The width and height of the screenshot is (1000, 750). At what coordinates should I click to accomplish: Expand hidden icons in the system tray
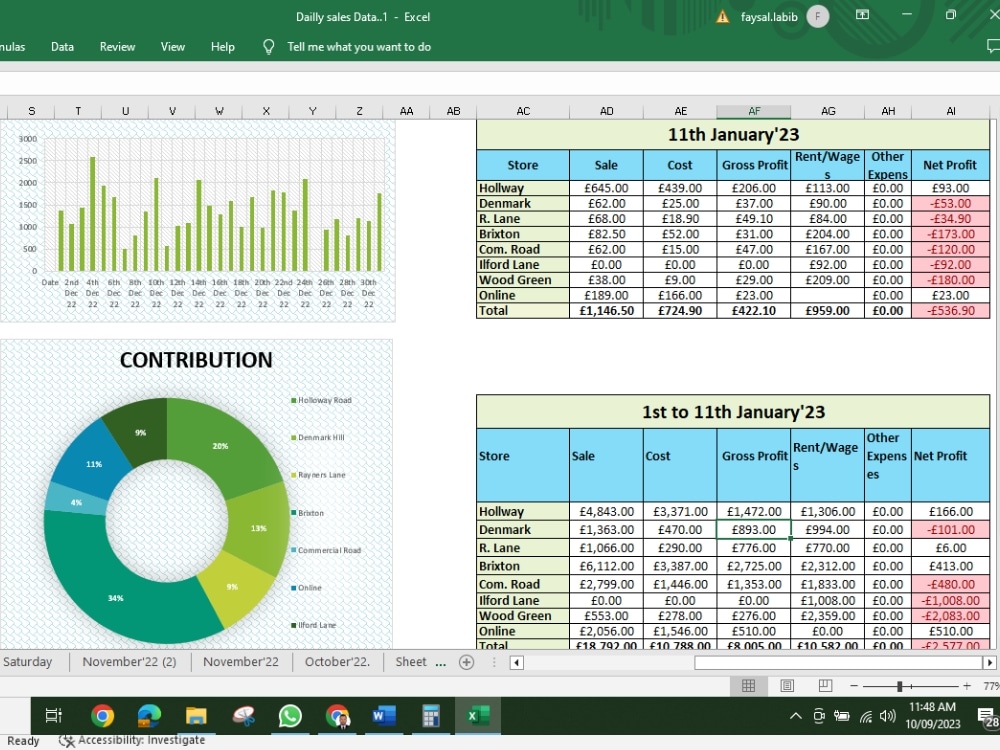[795, 717]
